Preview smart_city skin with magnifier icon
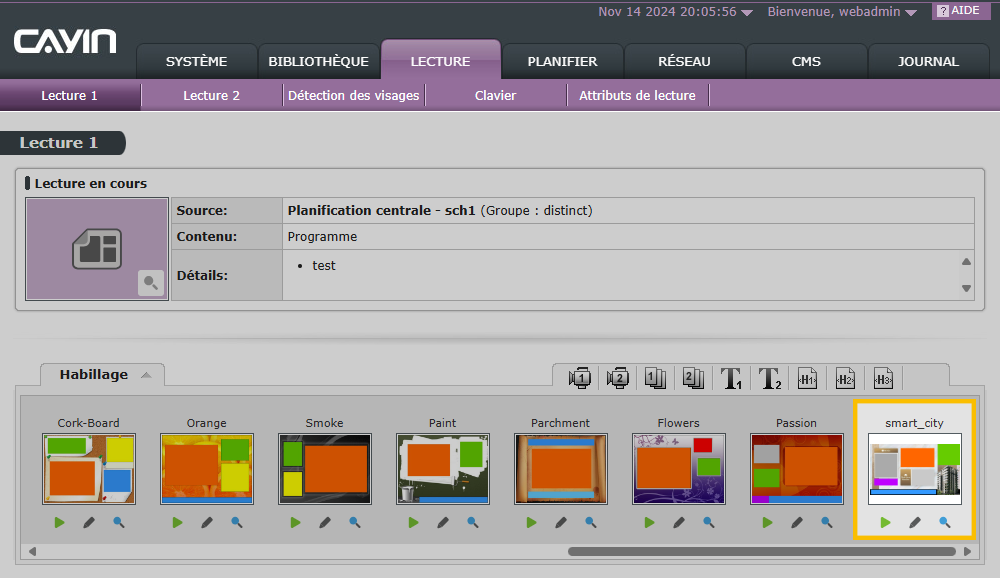The image size is (1000, 578). click(x=945, y=522)
